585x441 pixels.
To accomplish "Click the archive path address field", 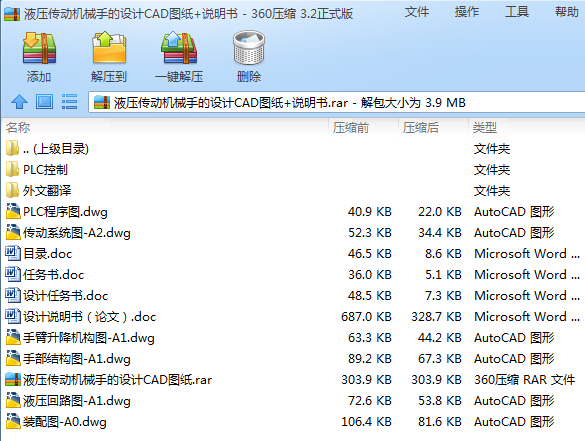I will pos(337,102).
